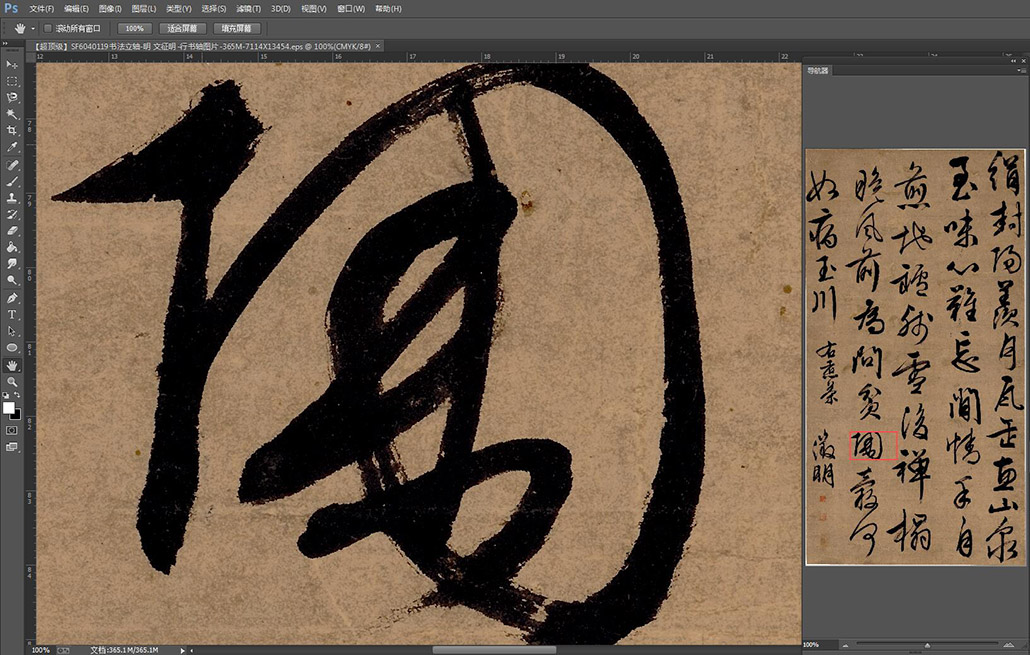The image size is (1030, 655).
Task: Select the Magic Wand tool
Action: click(12, 114)
